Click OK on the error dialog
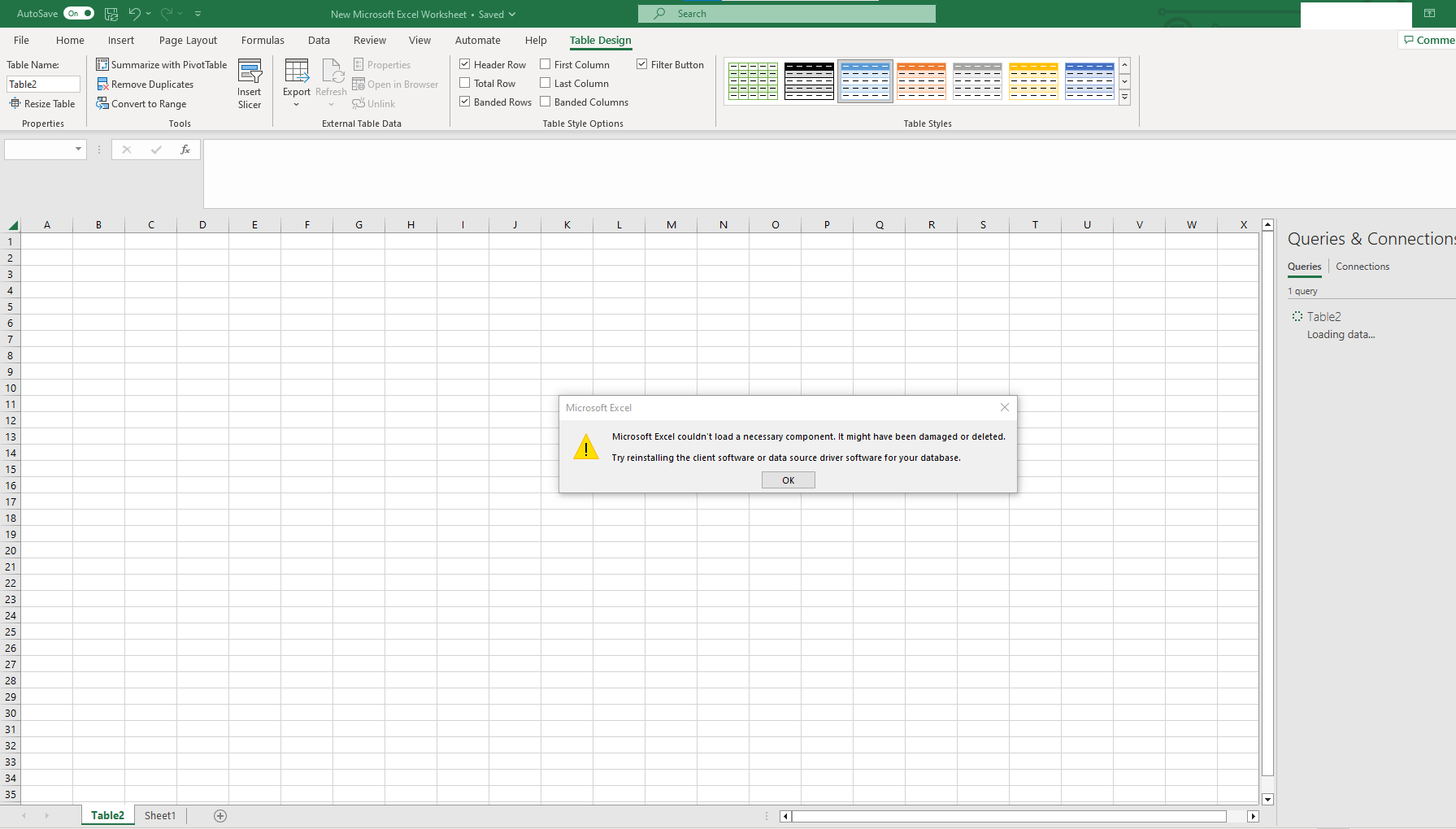Image resolution: width=1456 pixels, height=829 pixels. [787, 480]
